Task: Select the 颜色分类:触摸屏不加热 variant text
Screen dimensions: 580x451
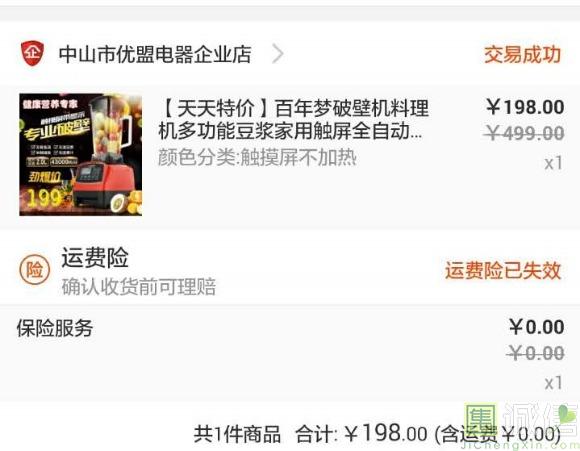Action: [x=257, y=158]
